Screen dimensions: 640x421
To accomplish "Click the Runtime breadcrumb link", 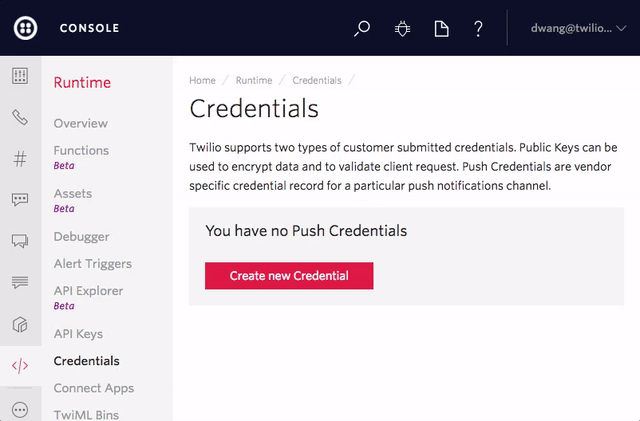I will coord(254,80).
